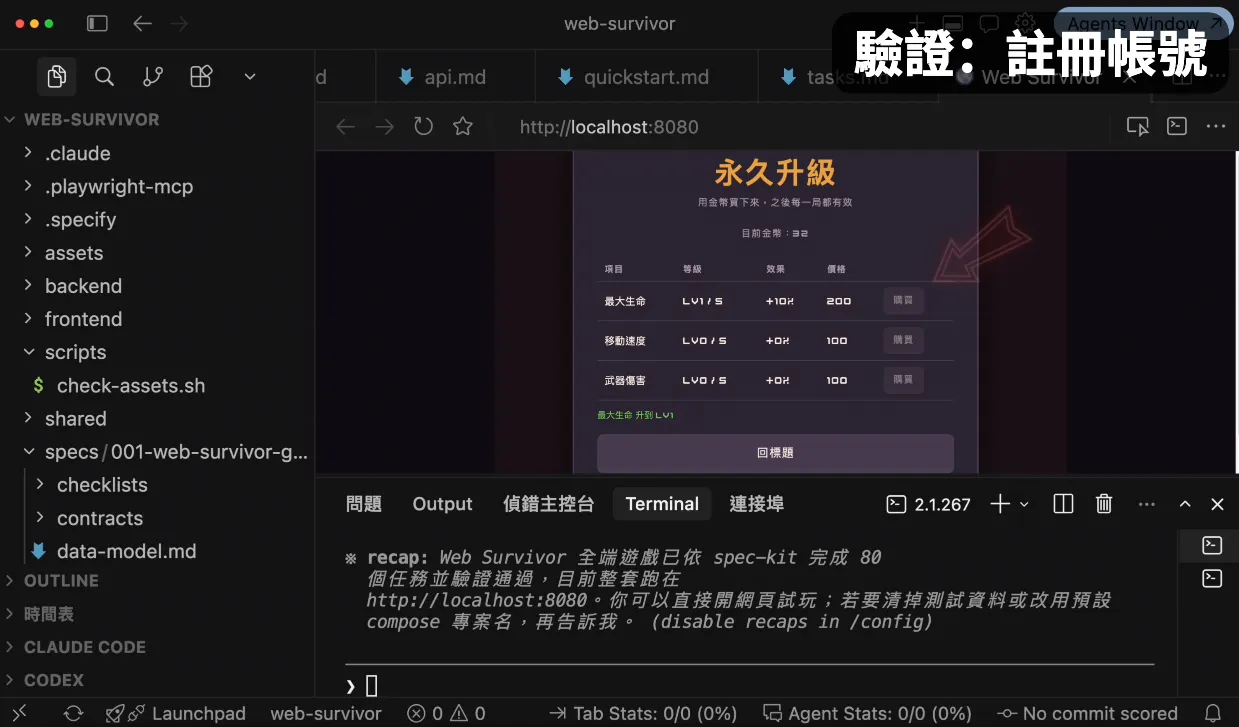1239x727 pixels.
Task: Select the Terminal panel tab
Action: pyautogui.click(x=662, y=504)
